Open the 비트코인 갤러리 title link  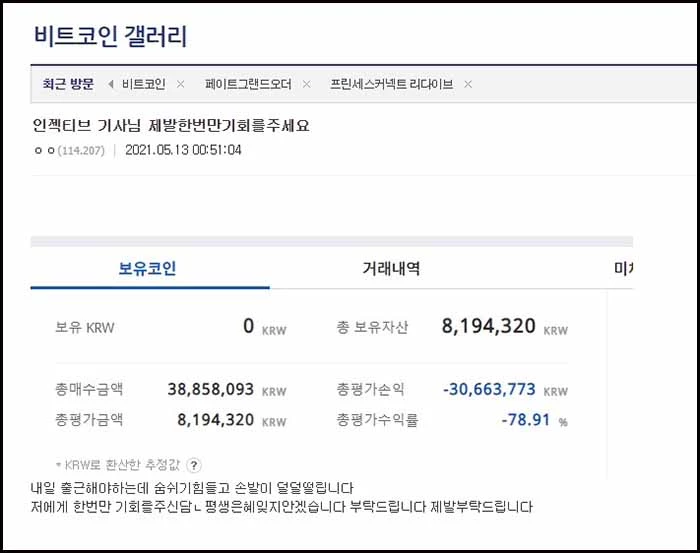(110, 37)
